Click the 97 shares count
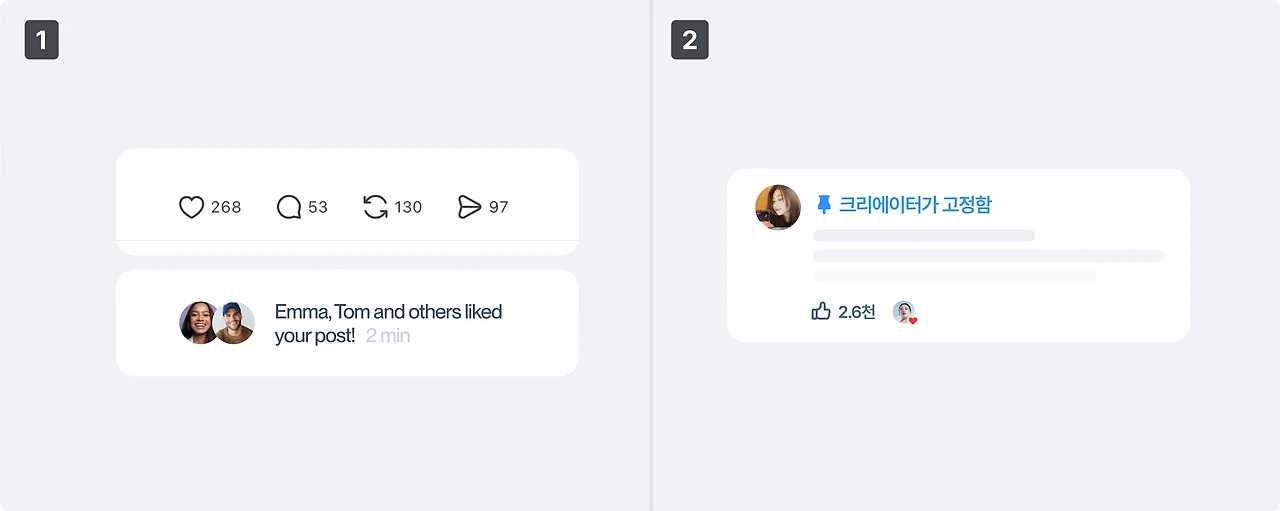 tap(498, 207)
